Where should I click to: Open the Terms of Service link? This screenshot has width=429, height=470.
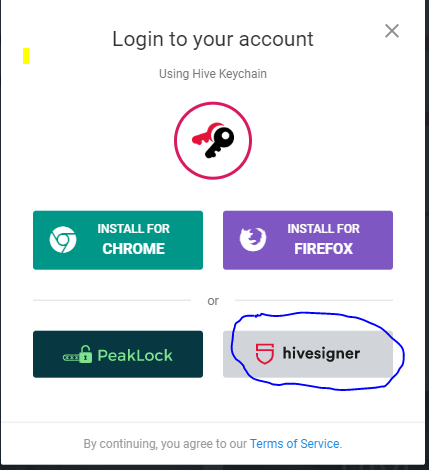pos(295,444)
